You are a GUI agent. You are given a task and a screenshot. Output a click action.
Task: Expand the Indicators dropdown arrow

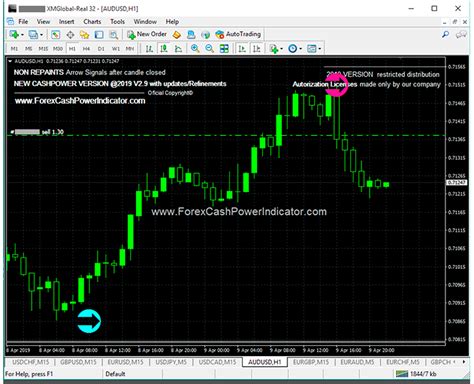click(282, 49)
